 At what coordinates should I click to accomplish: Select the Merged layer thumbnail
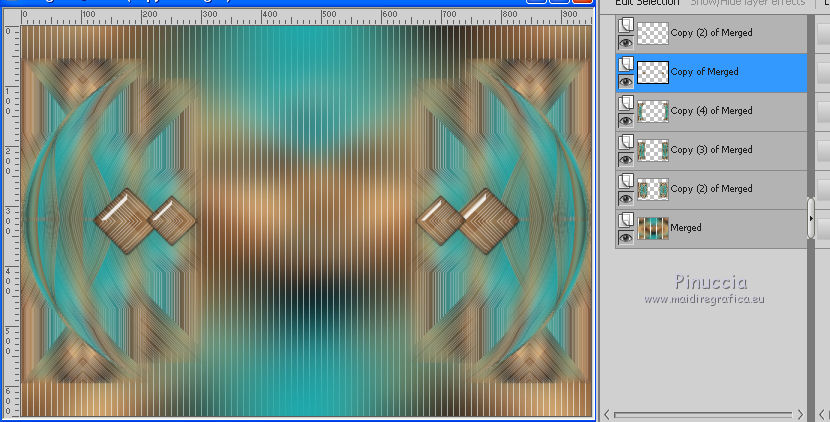pyautogui.click(x=653, y=228)
